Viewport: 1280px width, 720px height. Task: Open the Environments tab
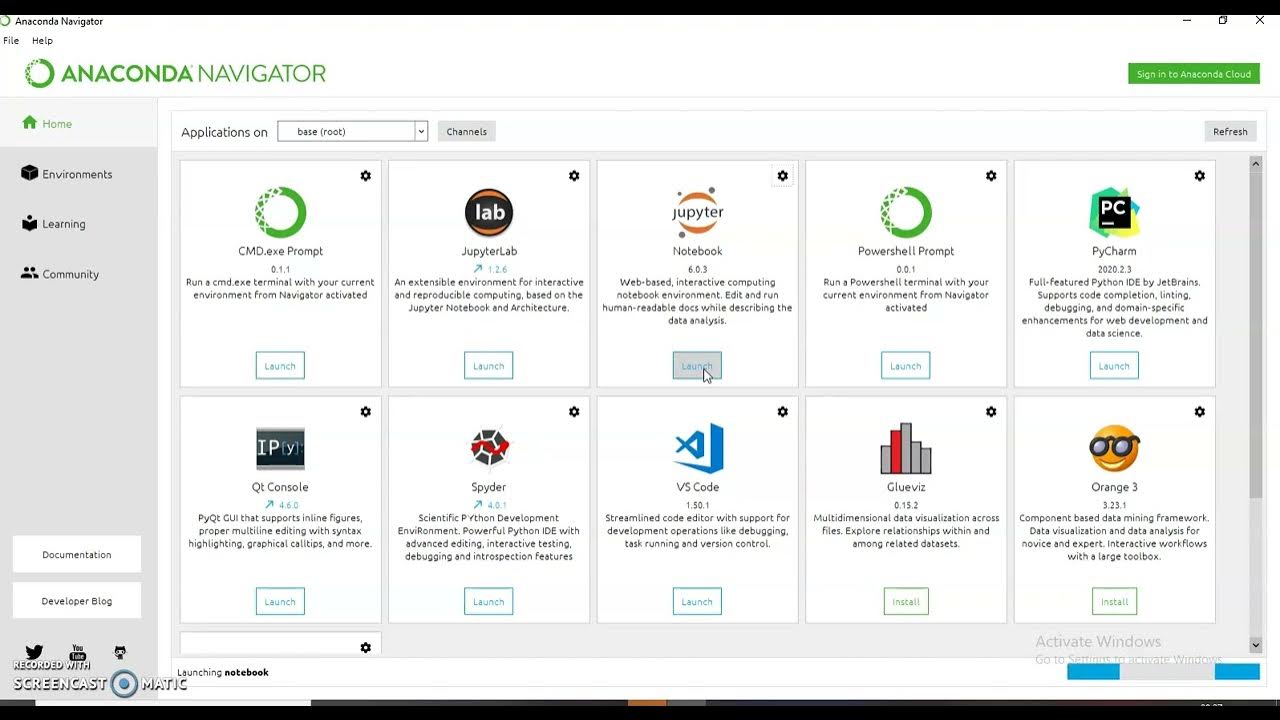(78, 174)
